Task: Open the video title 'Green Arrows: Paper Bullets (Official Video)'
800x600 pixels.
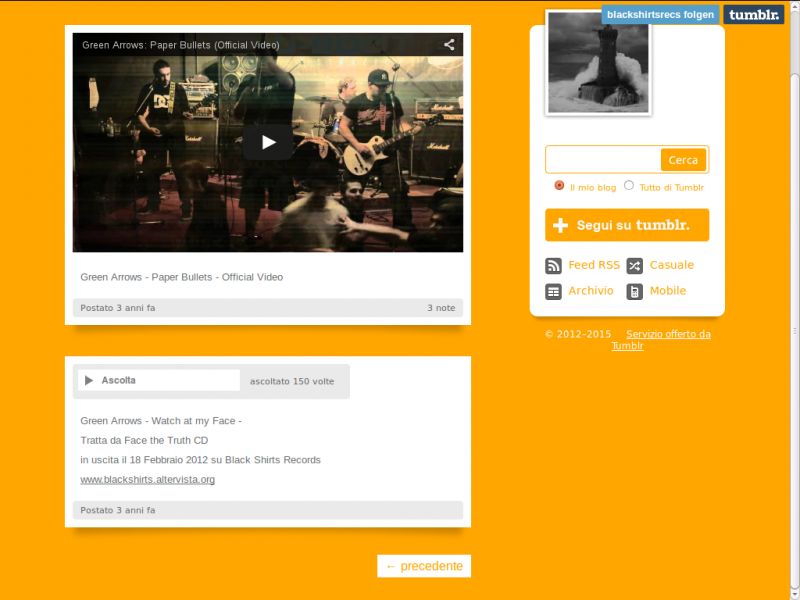Action: tap(181, 45)
